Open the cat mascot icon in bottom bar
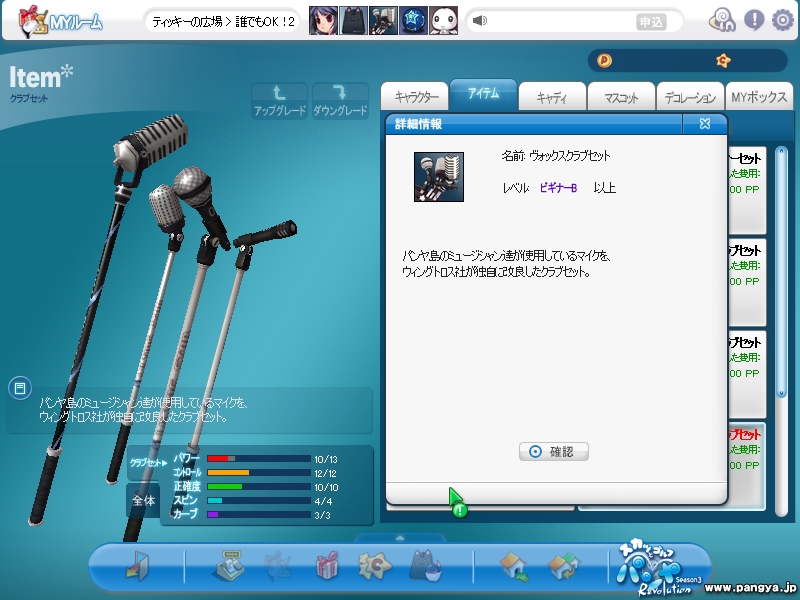This screenshot has width=800, height=600. coord(427,565)
